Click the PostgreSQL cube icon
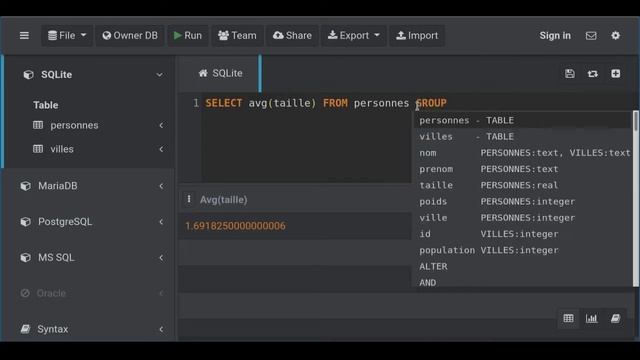640x360 pixels. (25, 222)
